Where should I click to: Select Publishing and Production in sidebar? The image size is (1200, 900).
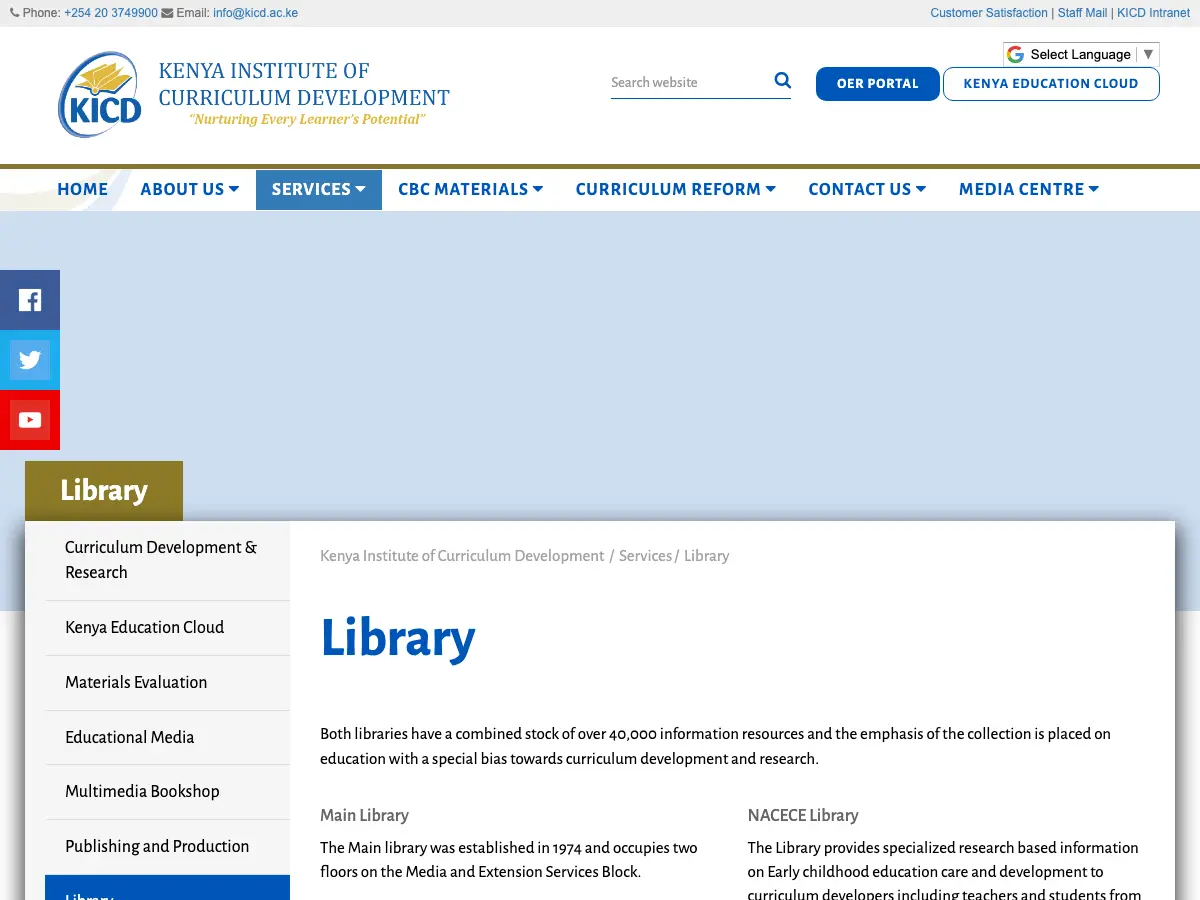tap(167, 847)
